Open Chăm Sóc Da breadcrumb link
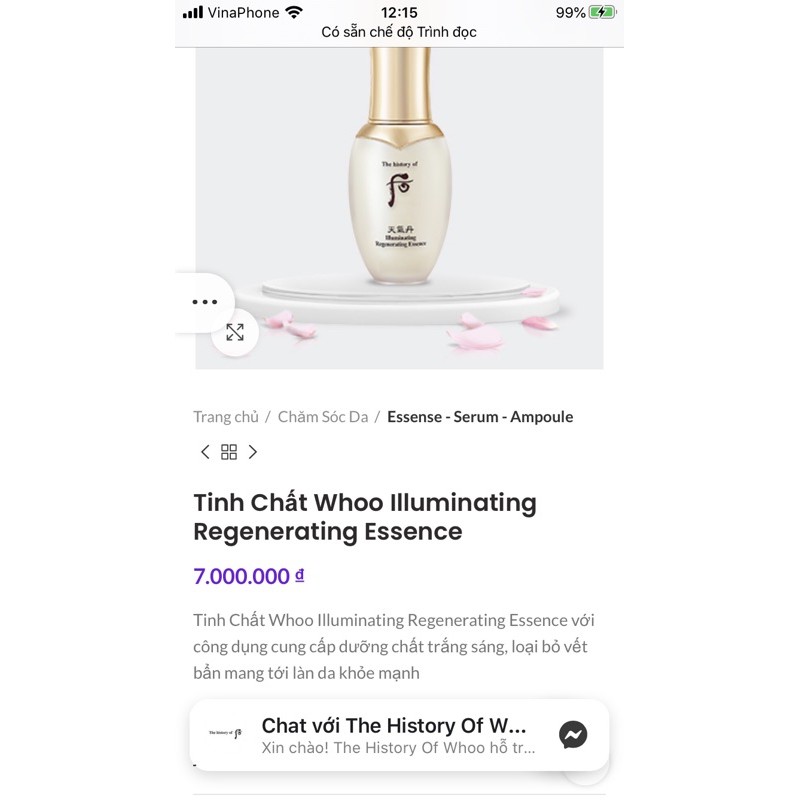Screen dimensions: 800x800 point(323,417)
